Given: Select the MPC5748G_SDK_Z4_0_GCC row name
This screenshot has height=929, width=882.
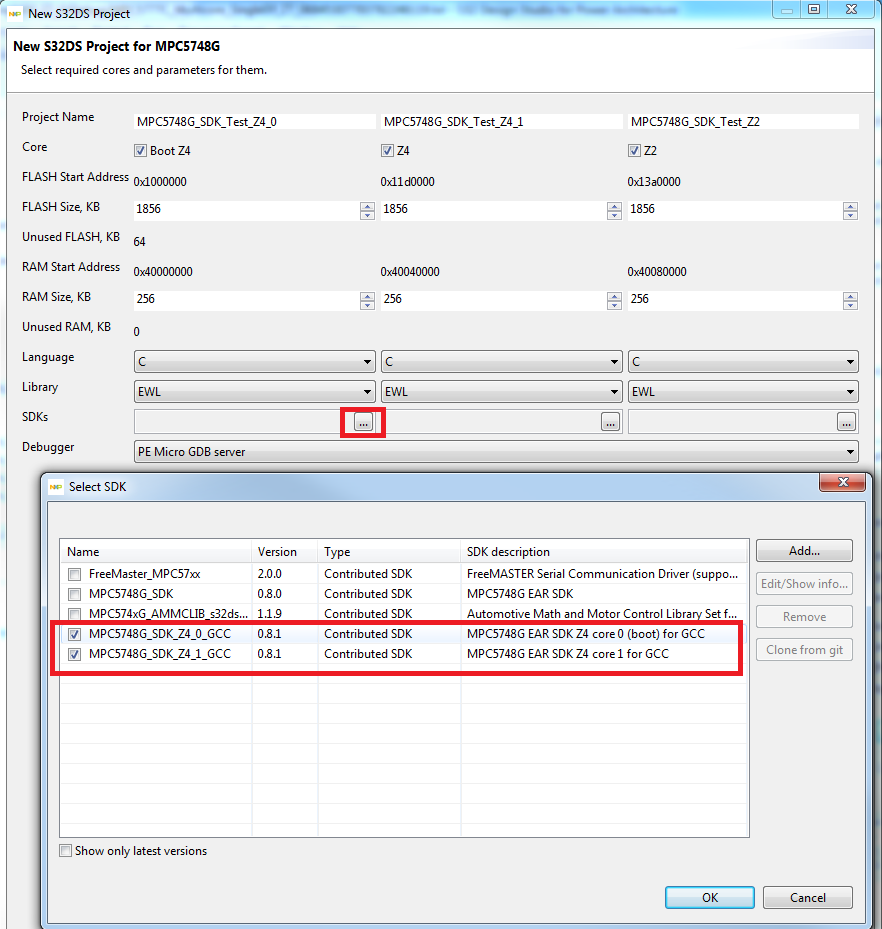Looking at the screenshot, I should pyautogui.click(x=160, y=634).
